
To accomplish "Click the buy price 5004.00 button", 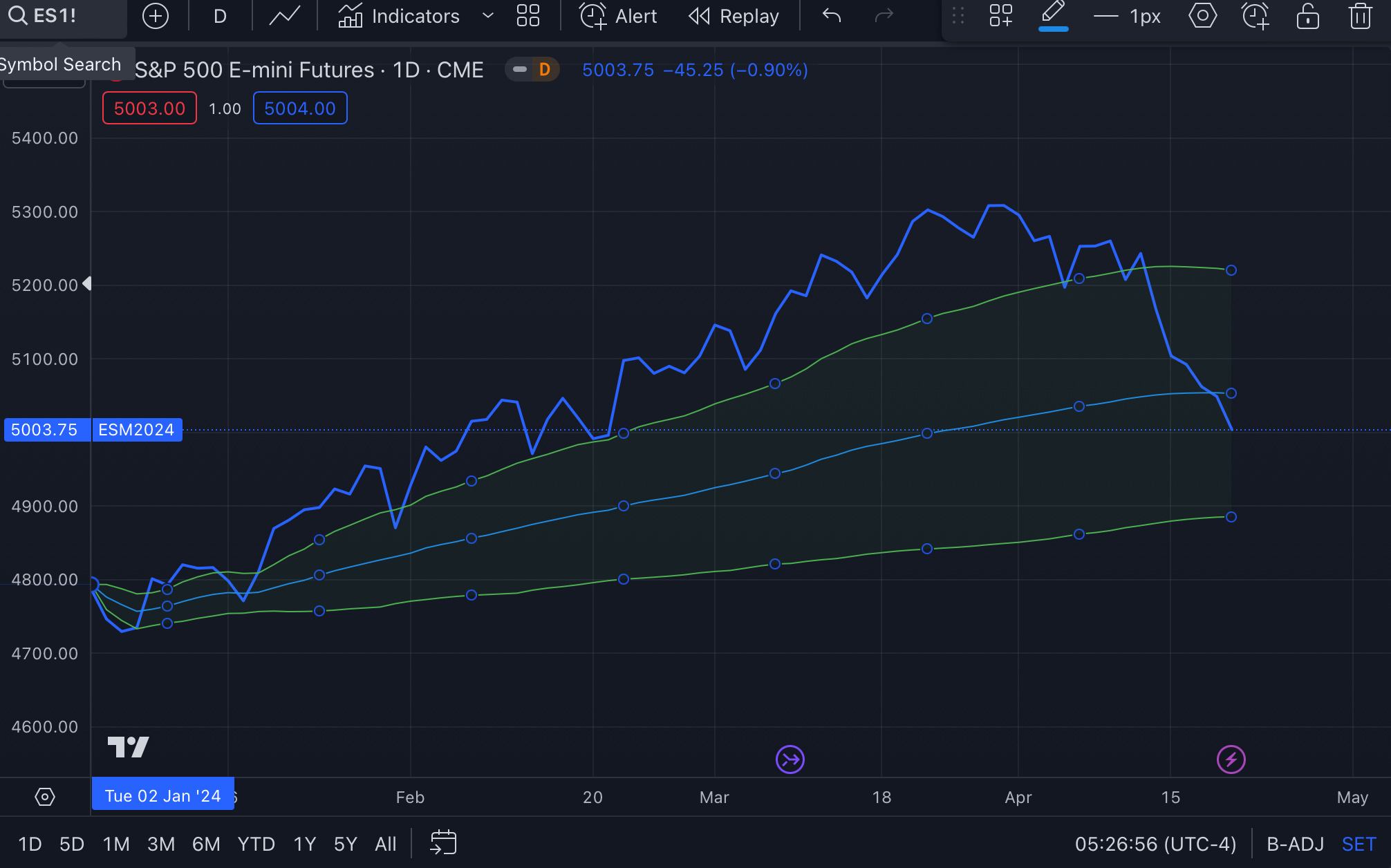I will (300, 108).
